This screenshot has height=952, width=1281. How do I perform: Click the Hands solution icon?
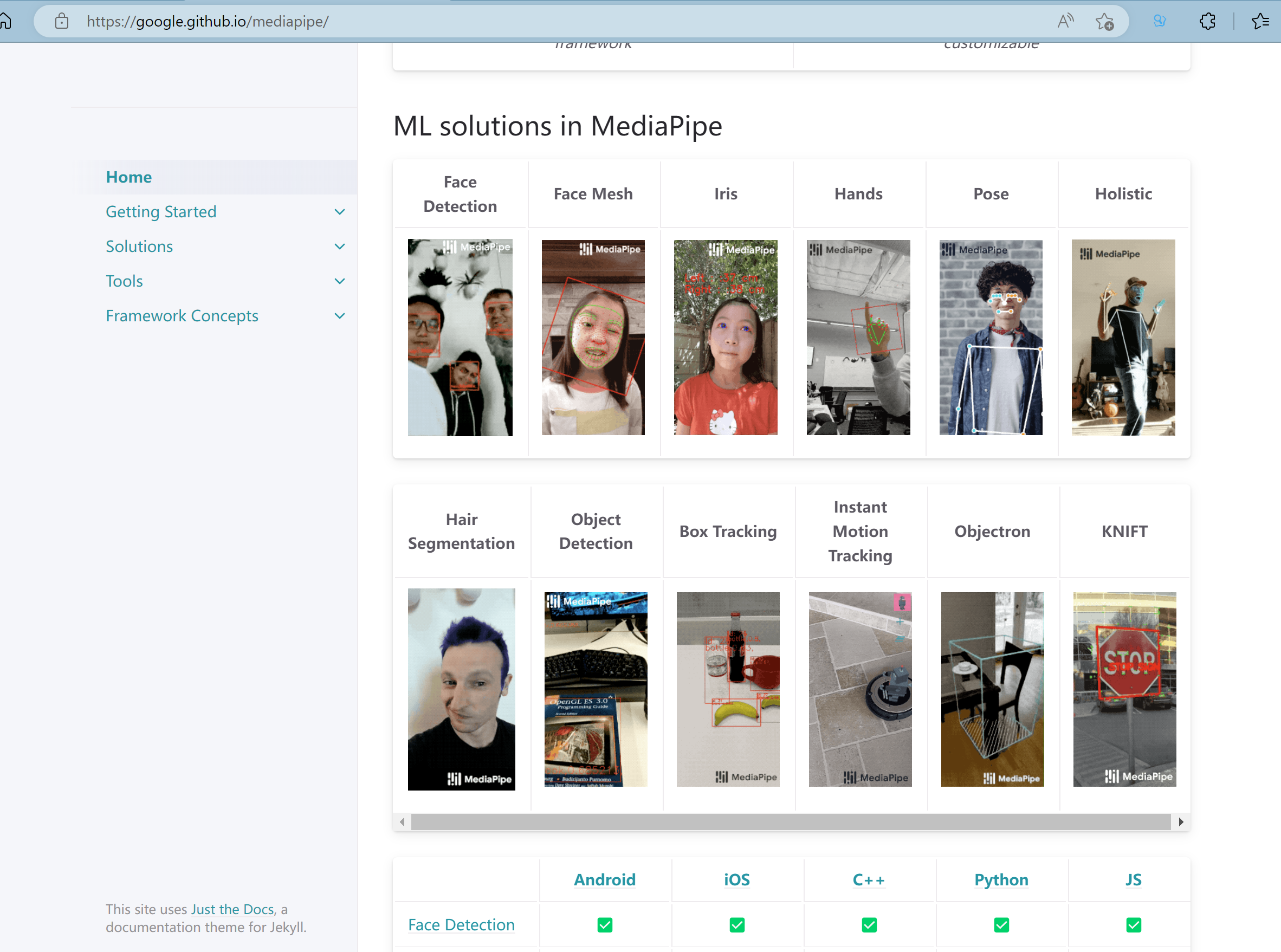858,337
